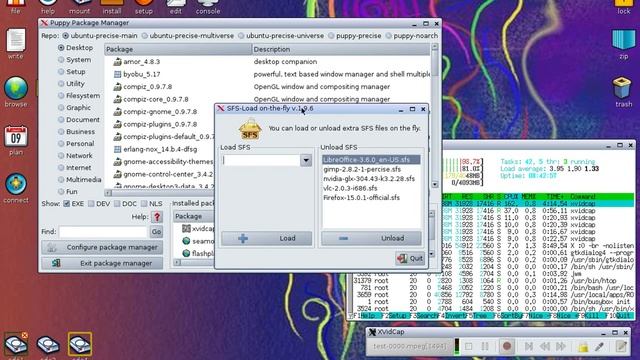Launch the browse globe icon
Screen dimensions: 640x360
(16, 88)
